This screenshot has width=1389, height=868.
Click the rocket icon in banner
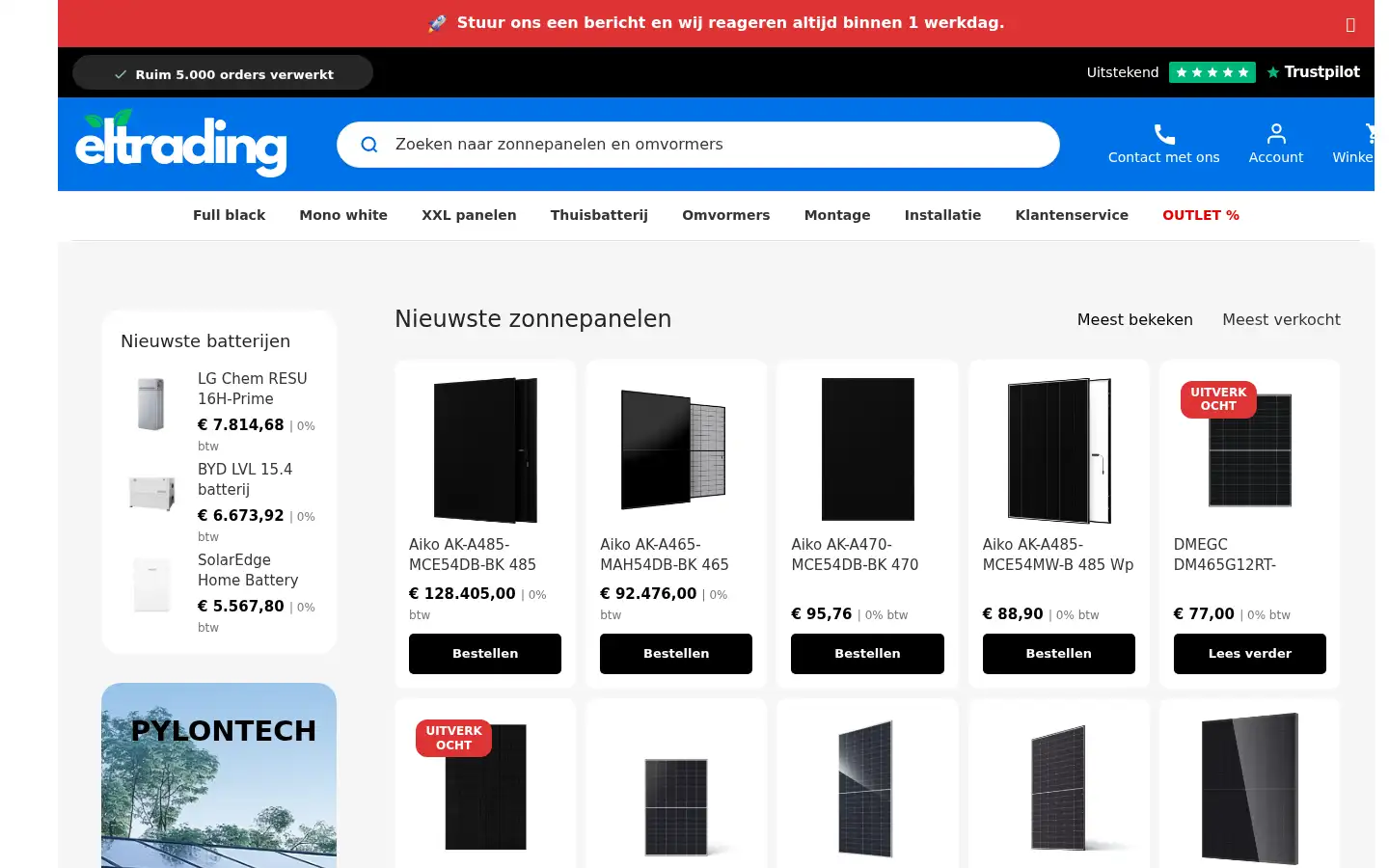click(437, 23)
